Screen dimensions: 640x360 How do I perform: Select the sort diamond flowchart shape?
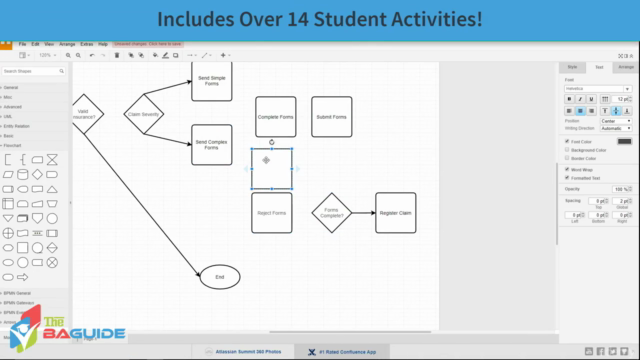click(x=52, y=248)
